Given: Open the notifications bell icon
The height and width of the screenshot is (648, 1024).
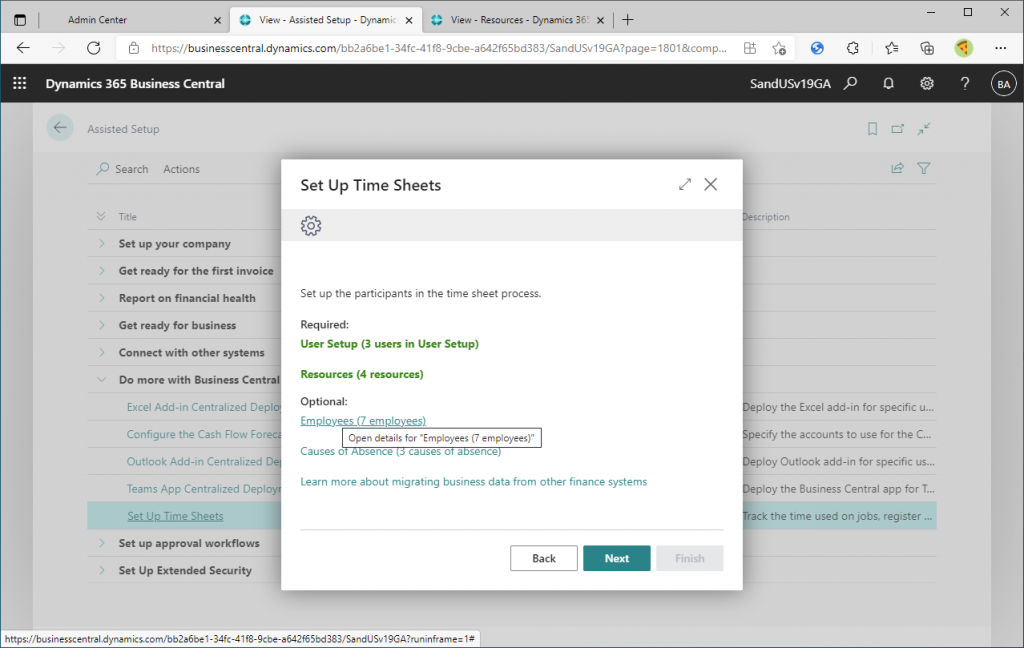Looking at the screenshot, I should [x=888, y=83].
